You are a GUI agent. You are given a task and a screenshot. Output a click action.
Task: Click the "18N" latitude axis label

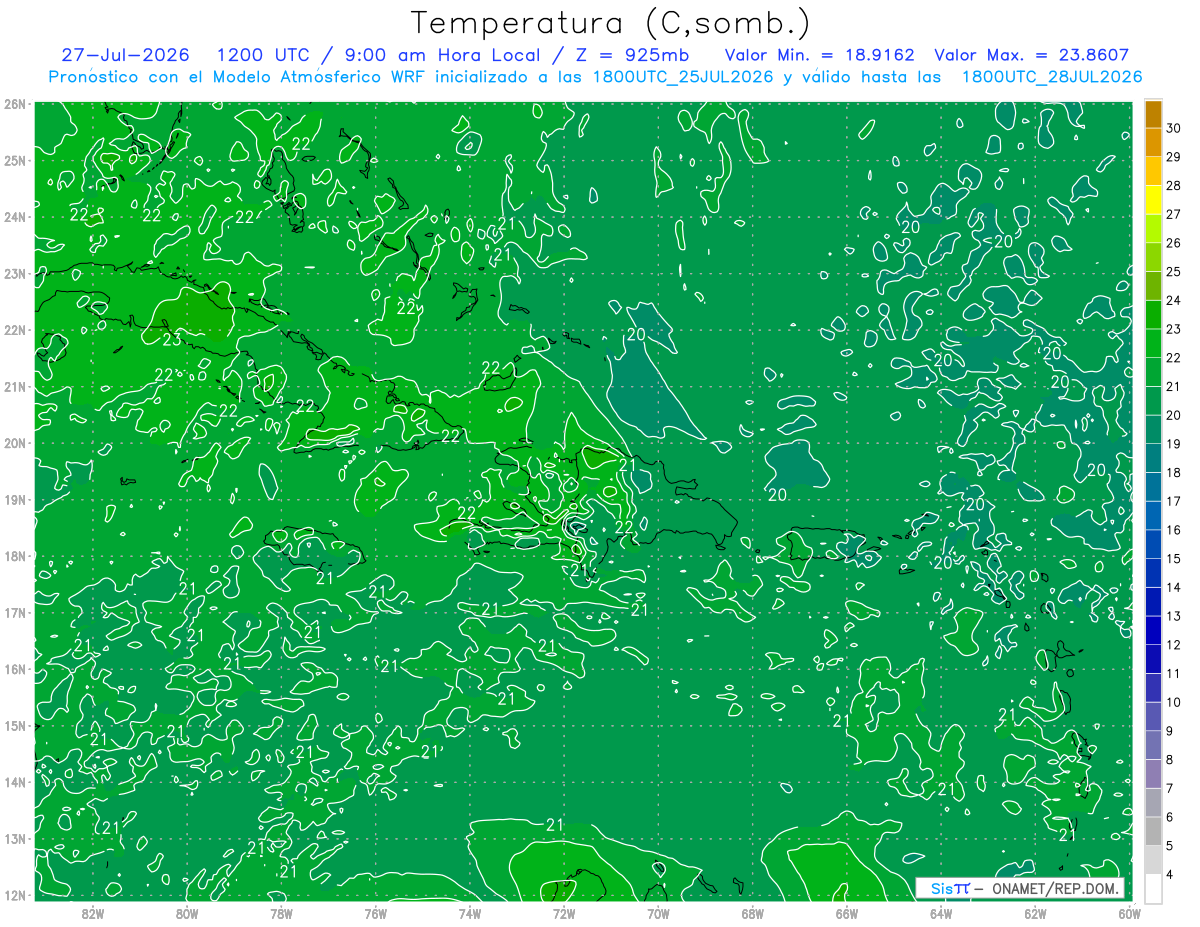14,556
